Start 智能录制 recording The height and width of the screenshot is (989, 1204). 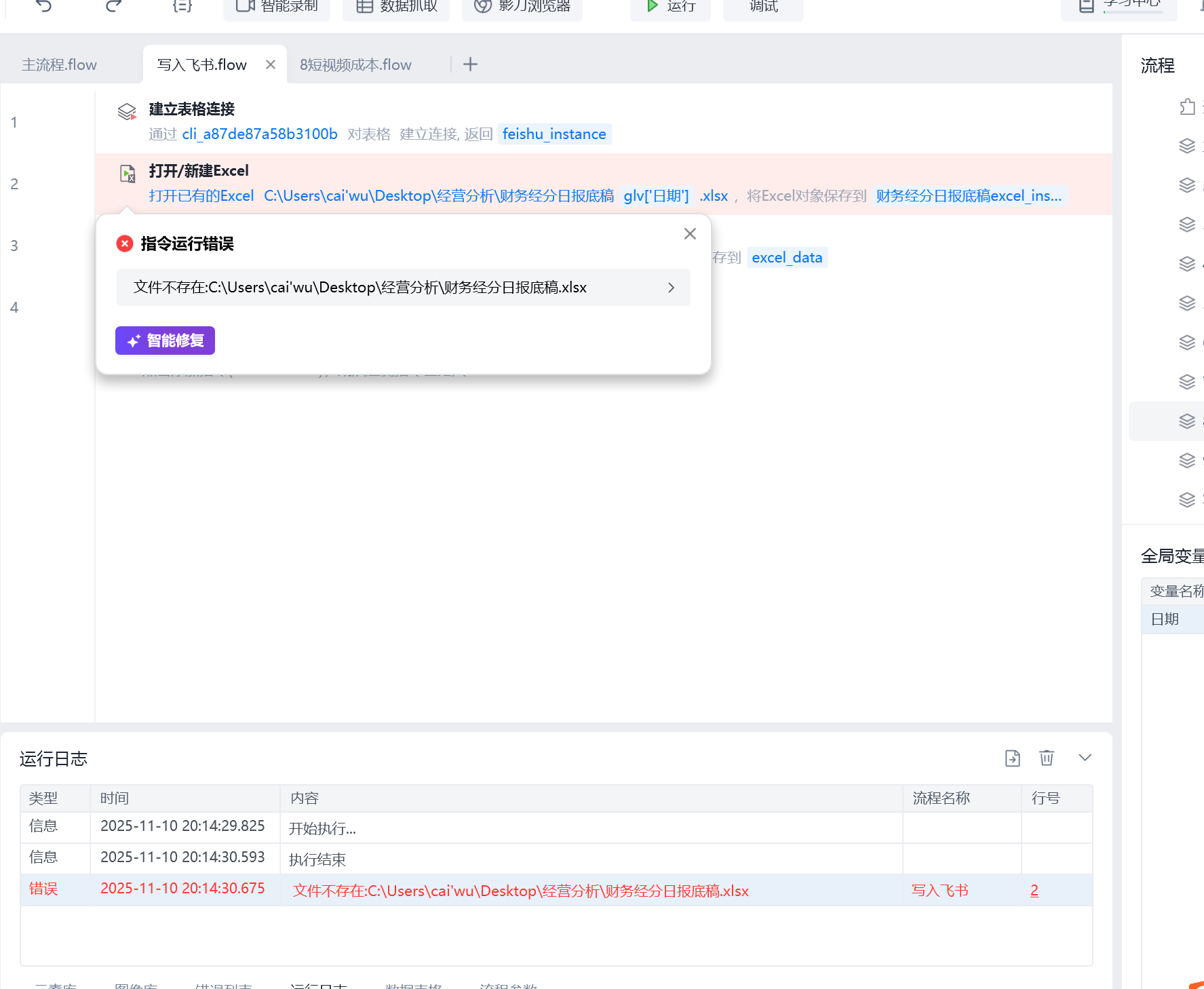click(277, 7)
